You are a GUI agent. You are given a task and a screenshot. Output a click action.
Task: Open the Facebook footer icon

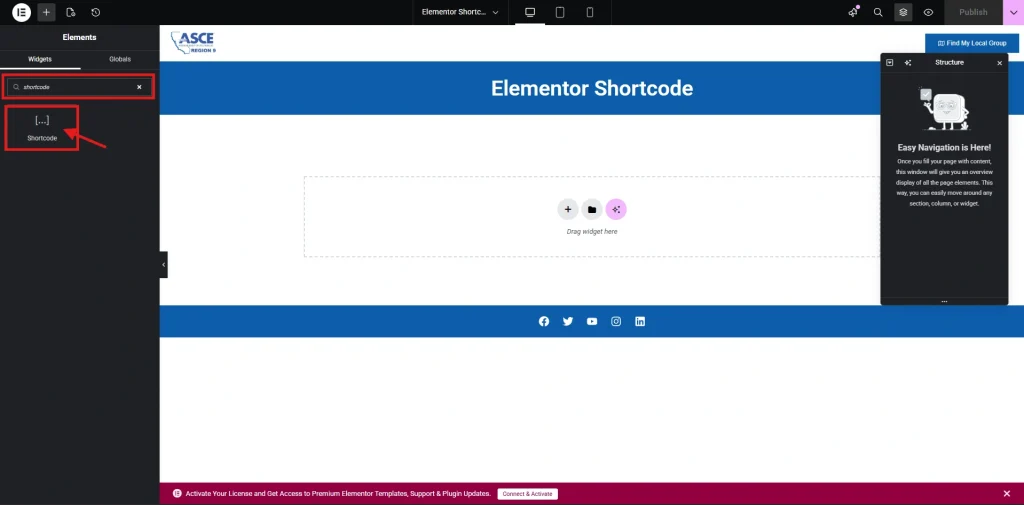pos(544,321)
